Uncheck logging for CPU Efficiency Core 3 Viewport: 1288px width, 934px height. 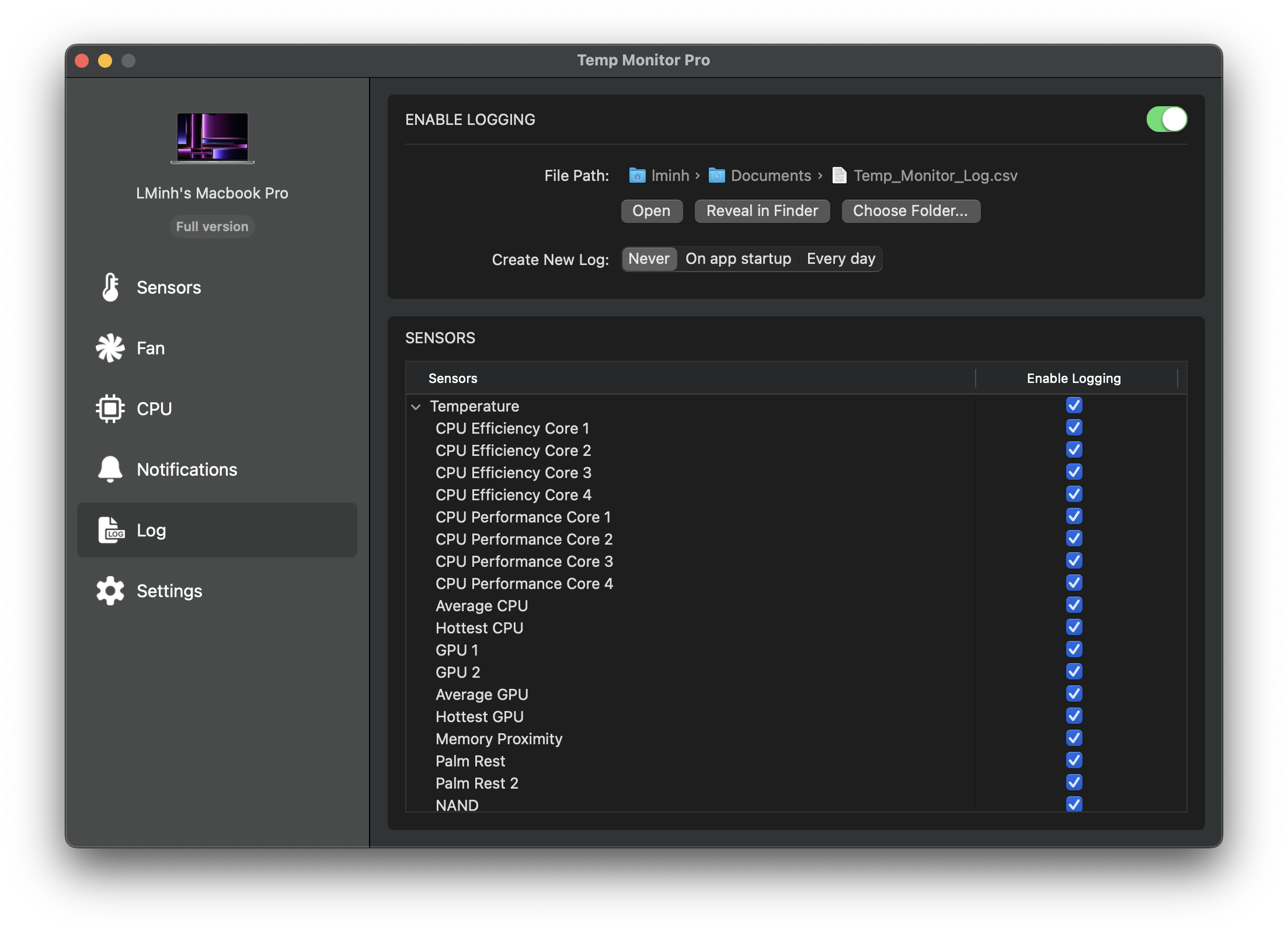click(x=1074, y=472)
